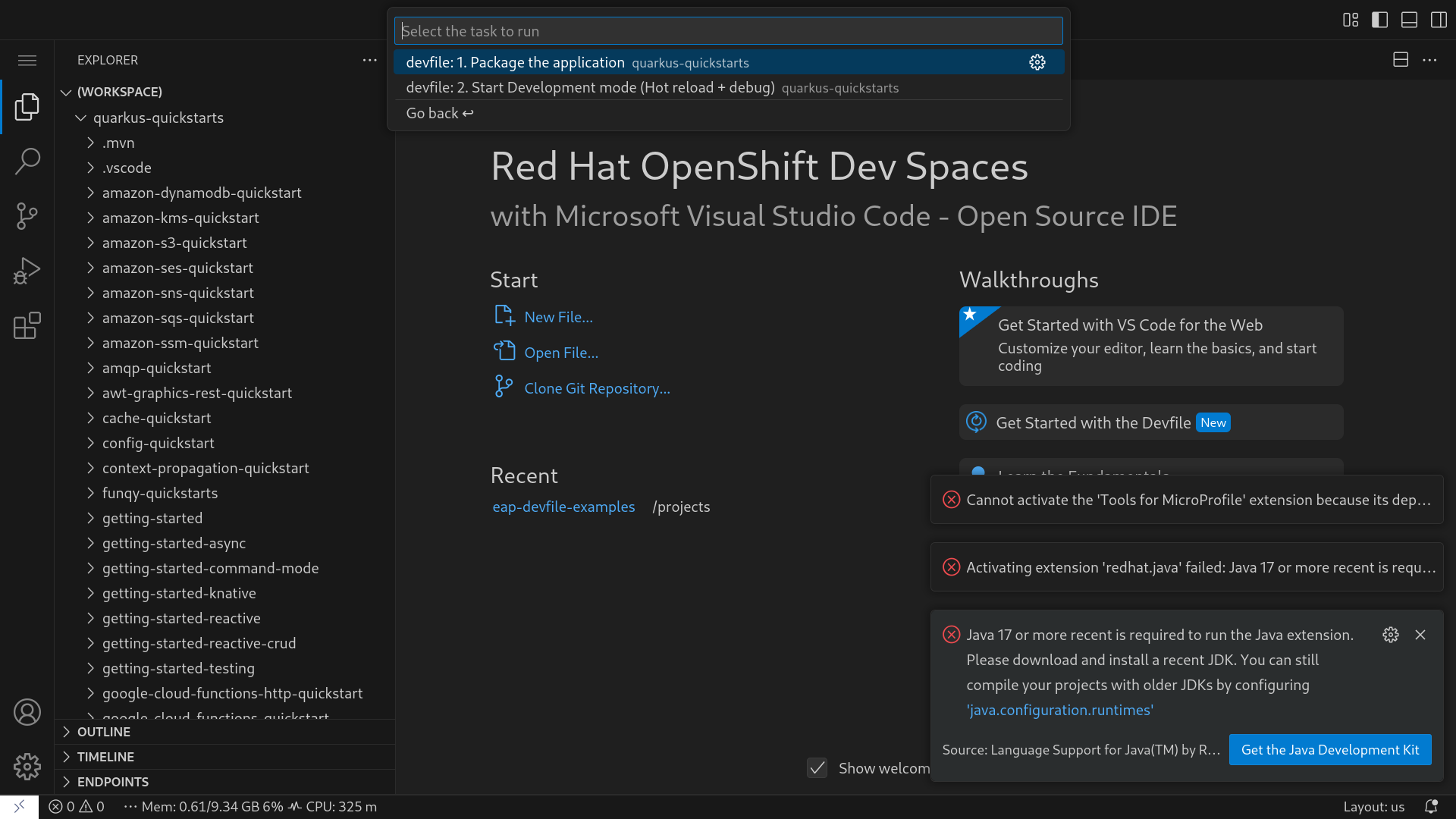Open the Search view in activity bar
The height and width of the screenshot is (819, 1456).
(27, 161)
